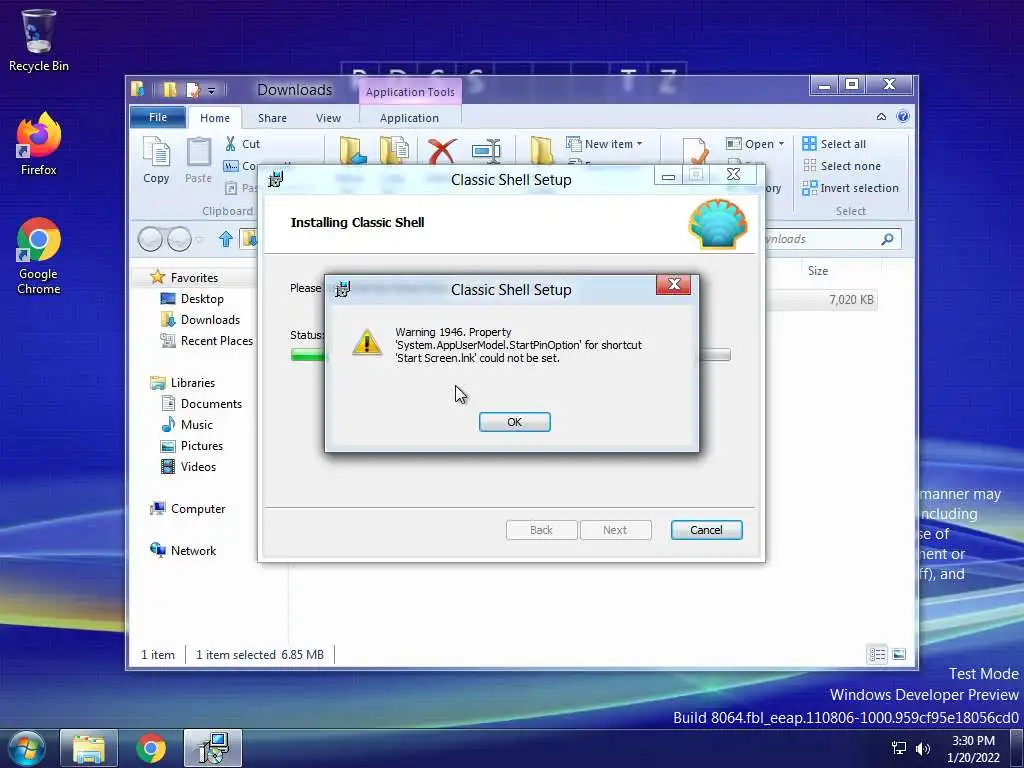Click Select all in ribbon
This screenshot has width=1024, height=768.
pyautogui.click(x=834, y=144)
